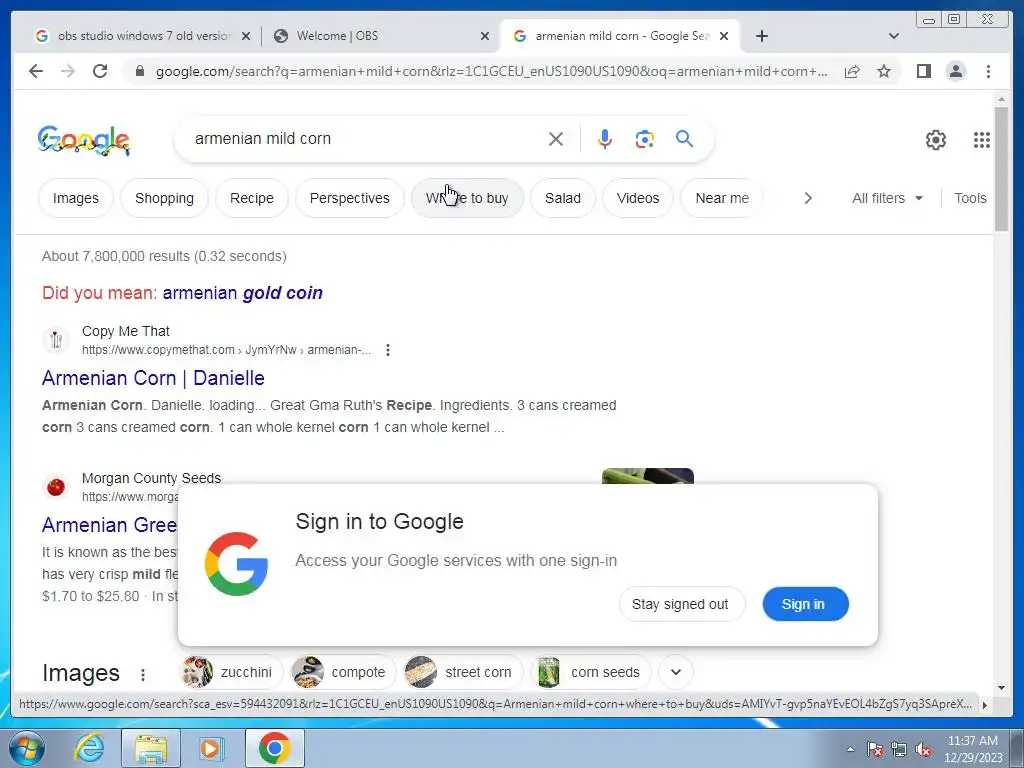Select the Shopping filter chip
The width and height of the screenshot is (1024, 768).
point(165,198)
